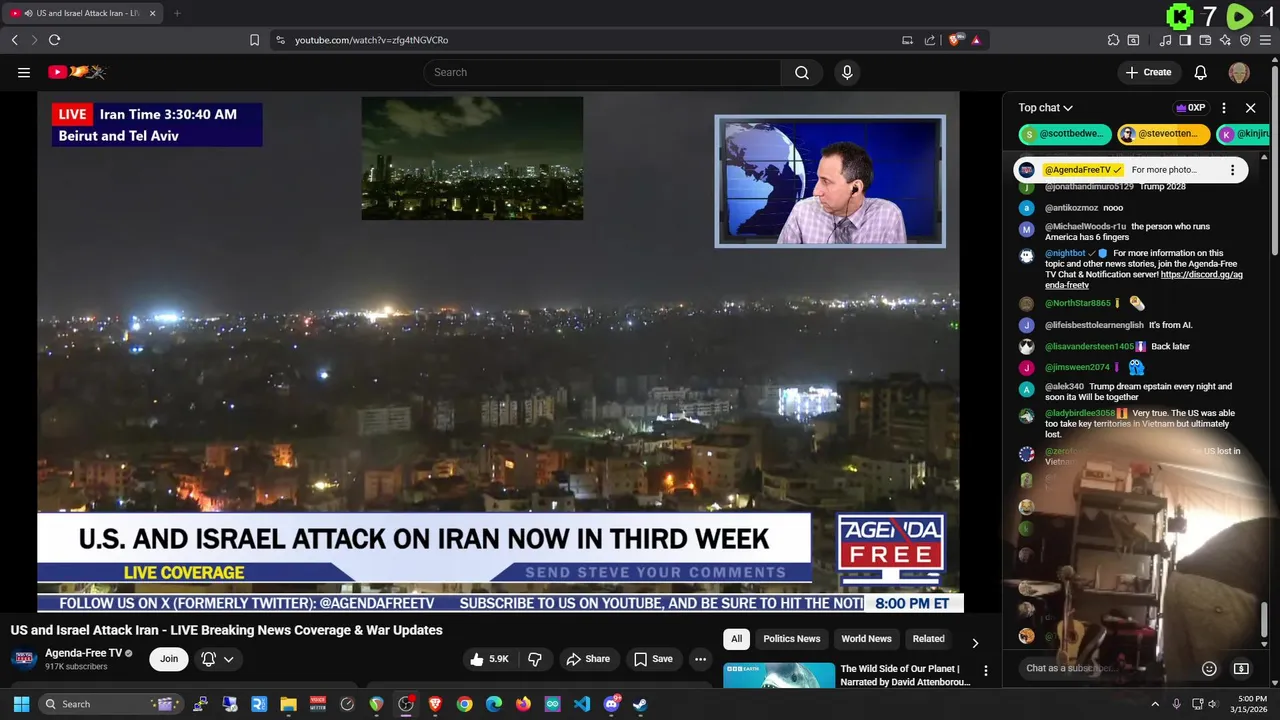Screen dimensions: 1280x720
Task: Open File Explorer from taskbar
Action: 288,704
